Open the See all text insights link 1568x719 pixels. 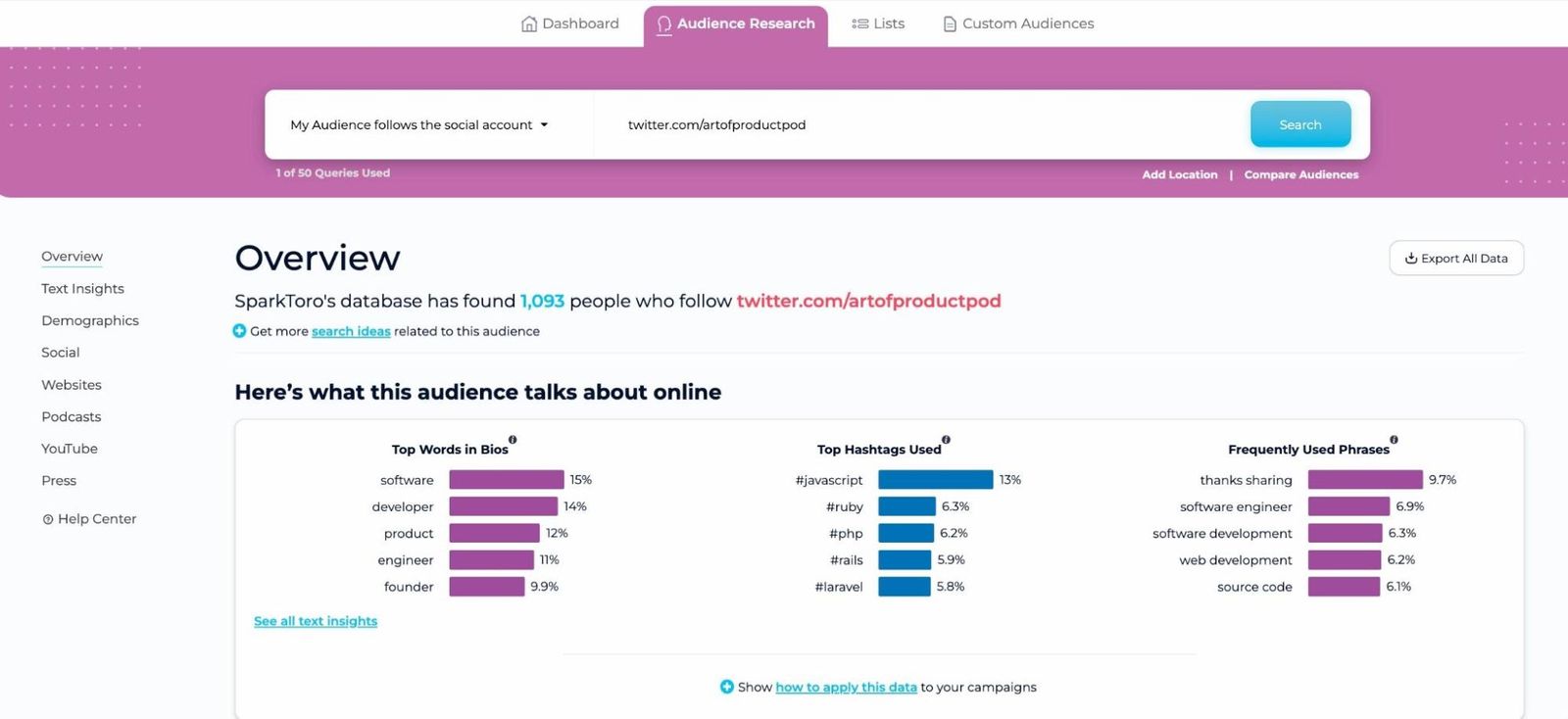coord(316,621)
